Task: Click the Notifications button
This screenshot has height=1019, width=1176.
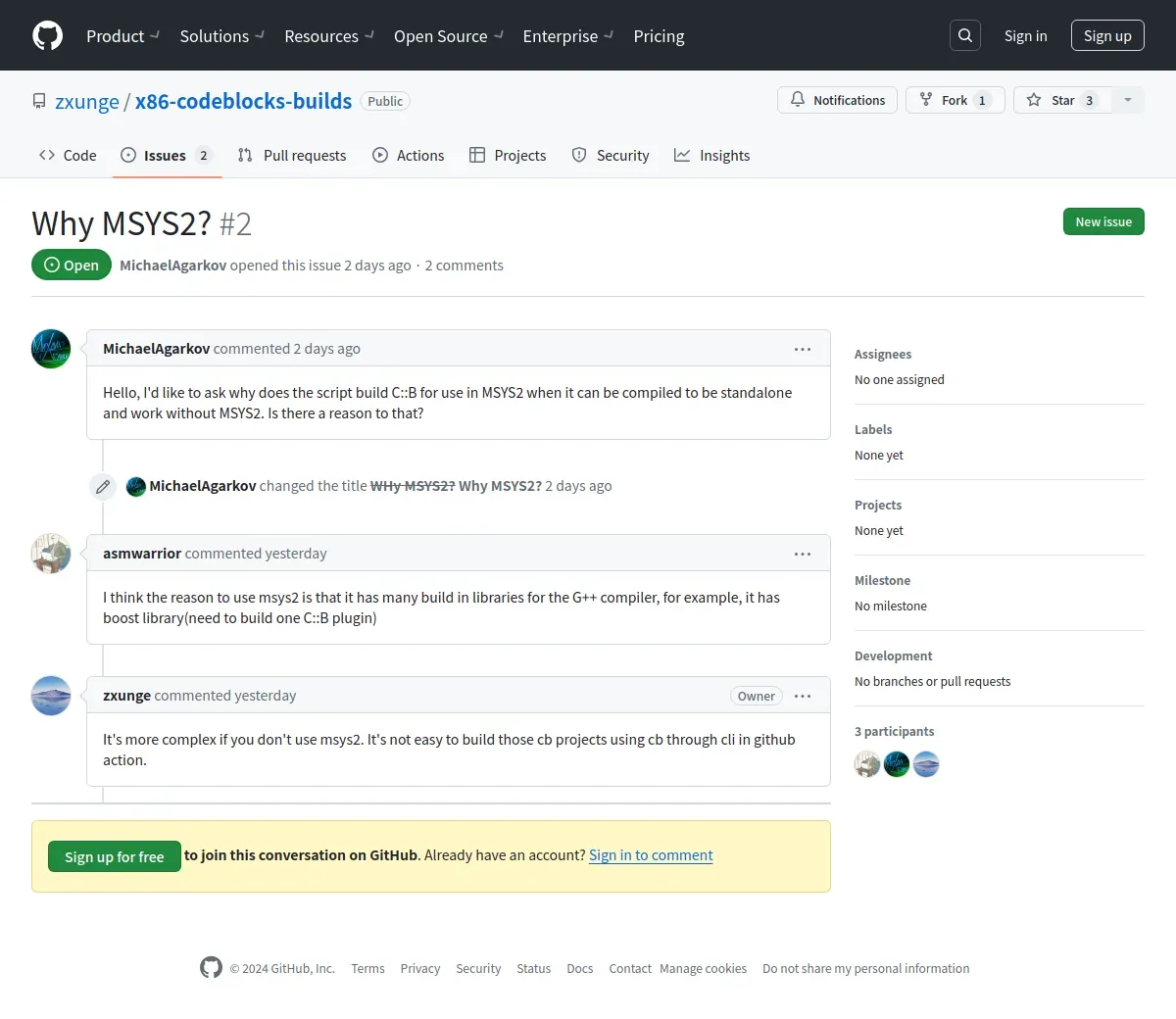Action: 837,100
